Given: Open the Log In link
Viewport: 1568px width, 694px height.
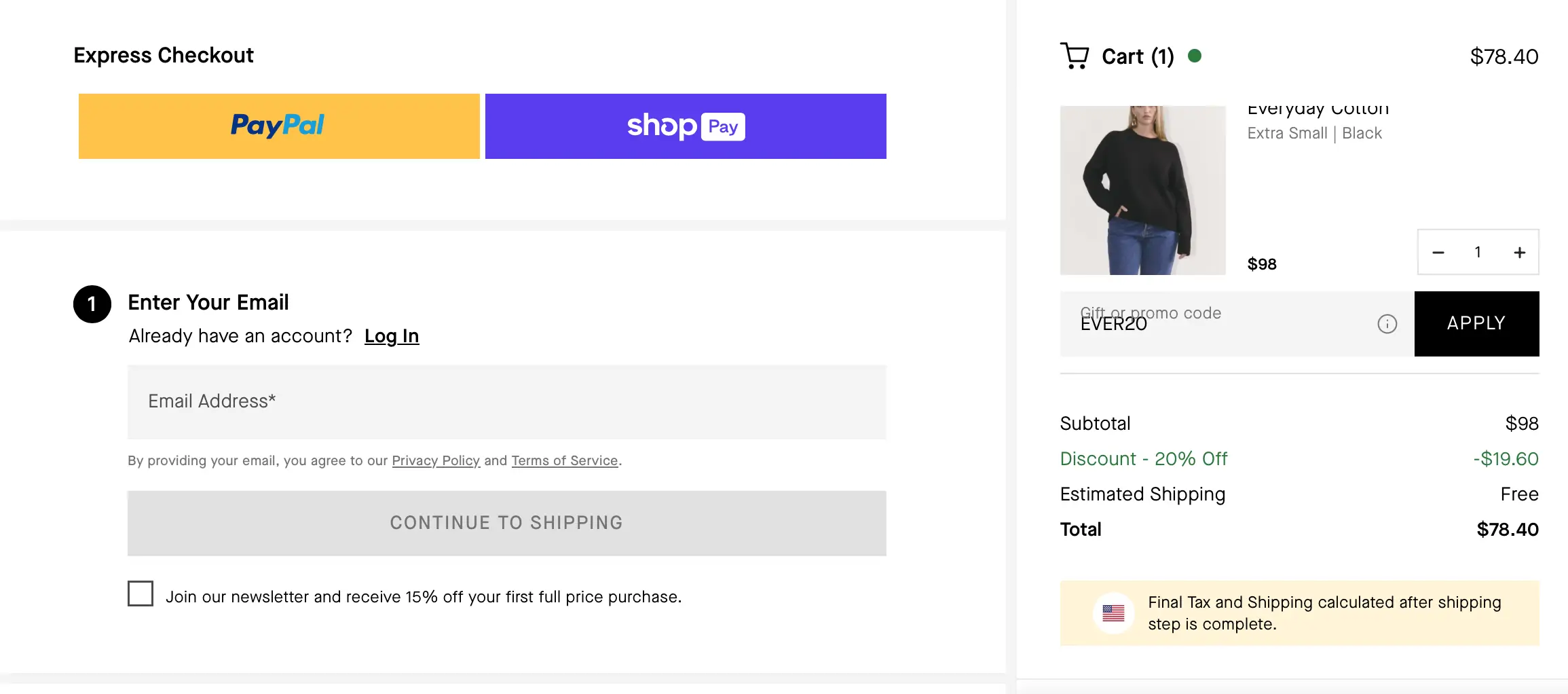Looking at the screenshot, I should (392, 335).
